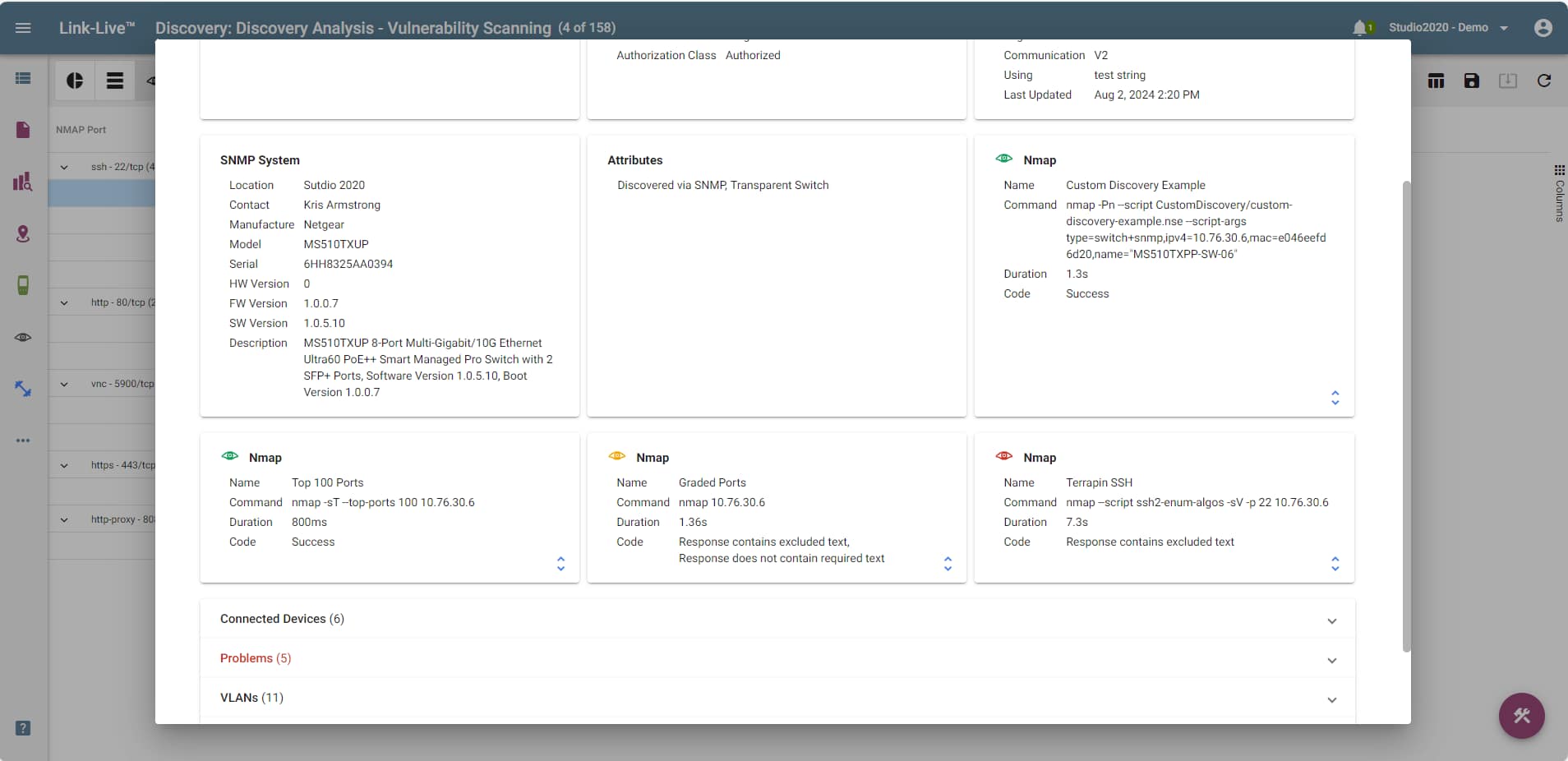
Task: Open the Studio2020 - Demo organization dropdown
Action: [1448, 28]
